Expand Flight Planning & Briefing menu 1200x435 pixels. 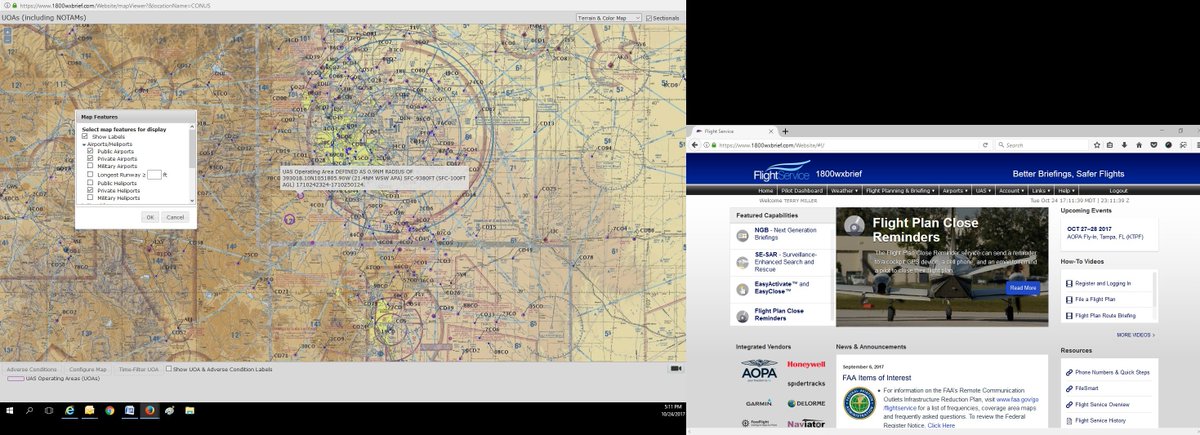[x=900, y=190]
